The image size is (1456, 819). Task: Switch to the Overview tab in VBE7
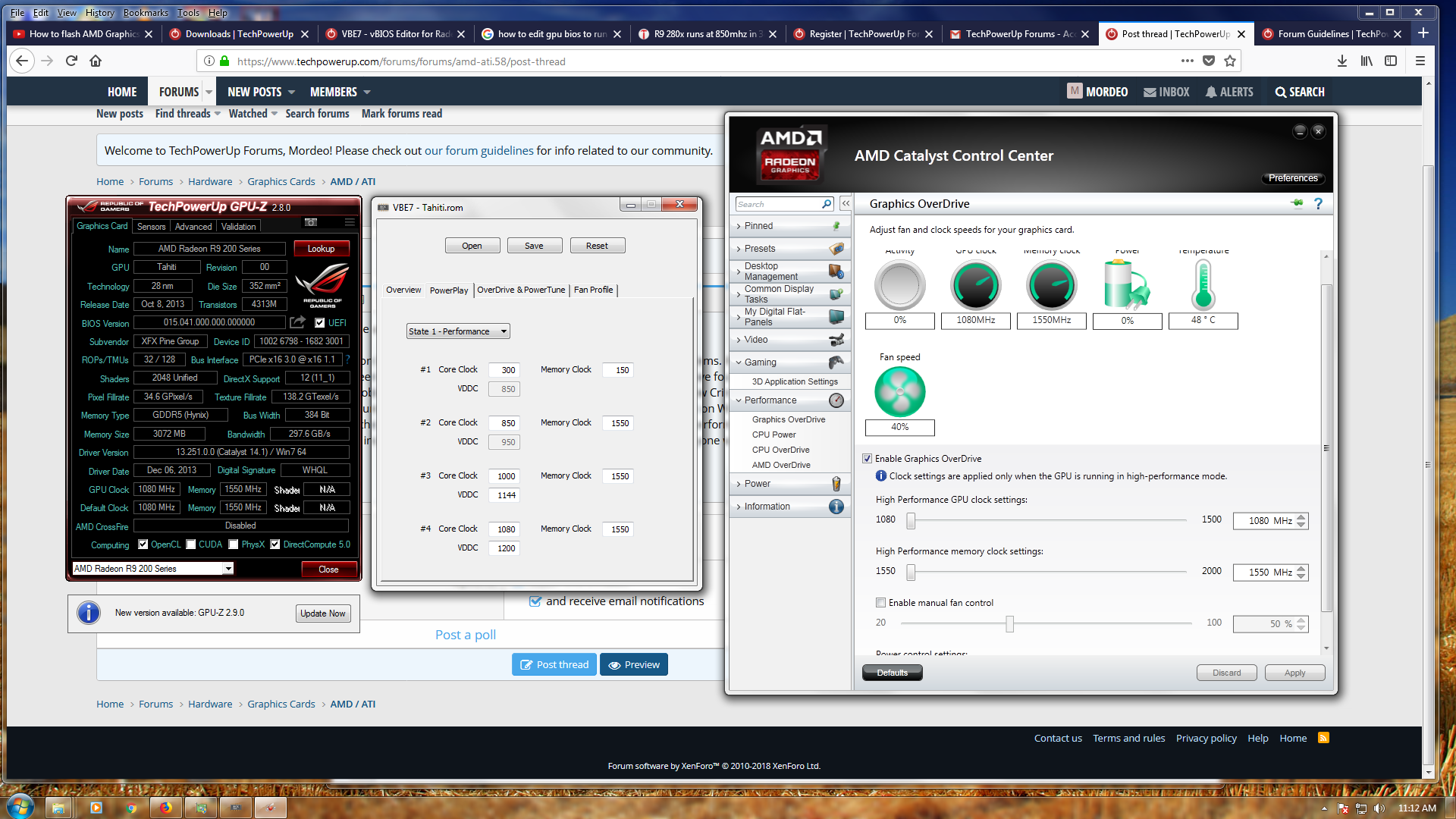[x=403, y=290]
